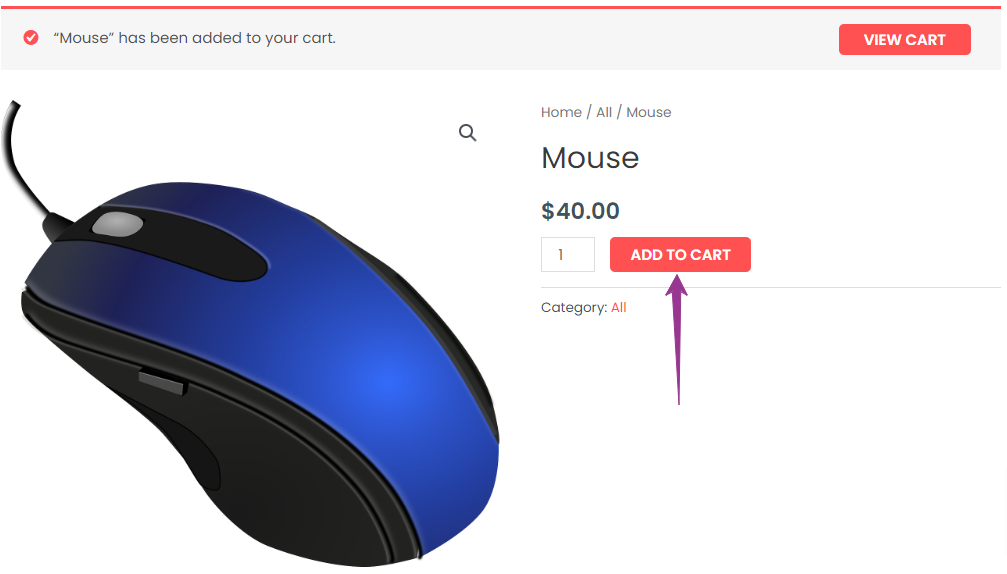Click the purple arrow pointing at Add to Cart
Image resolution: width=1007 pixels, height=574 pixels.
coord(677,340)
